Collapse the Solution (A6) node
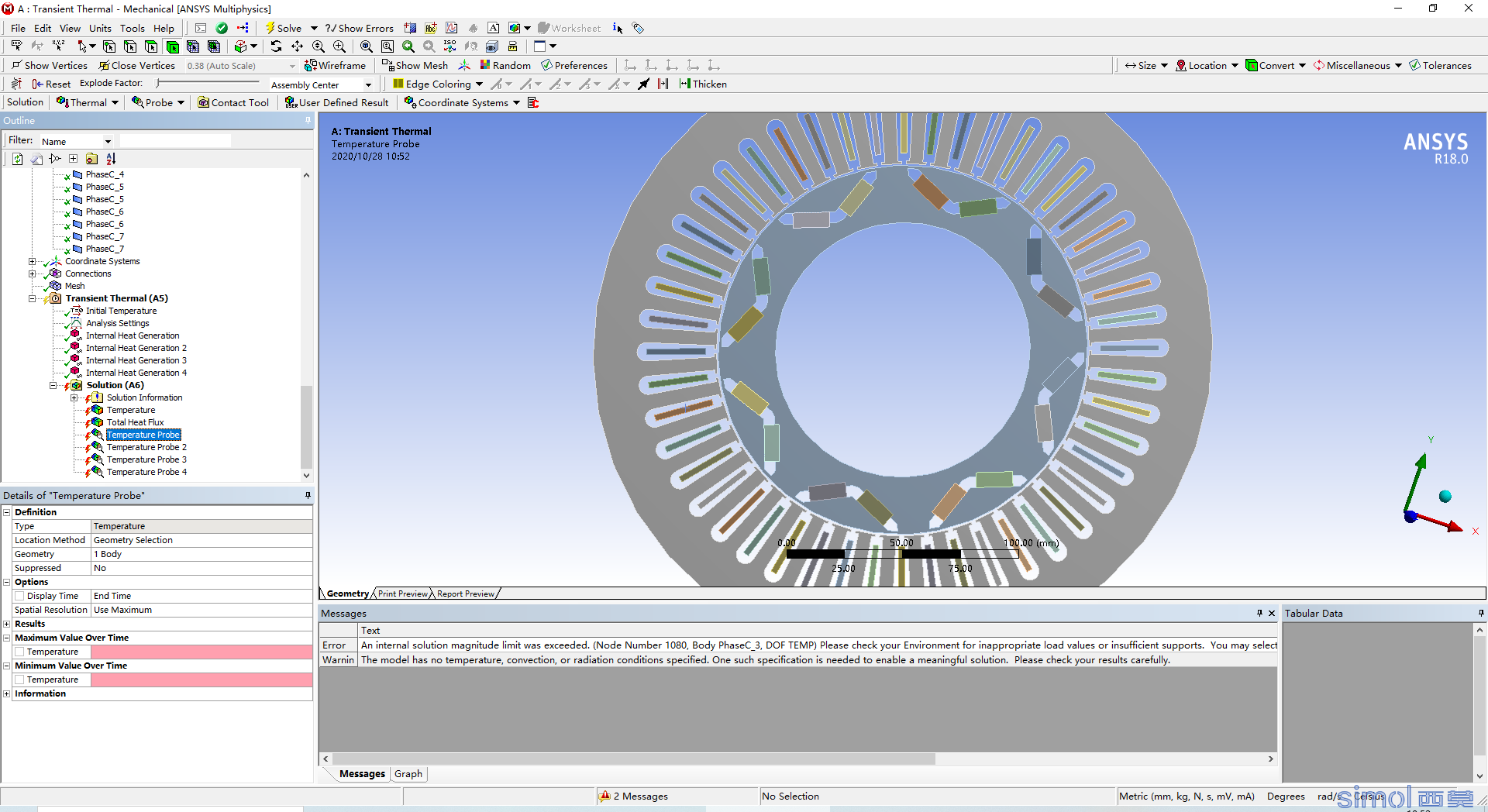The width and height of the screenshot is (1488, 812). (53, 385)
